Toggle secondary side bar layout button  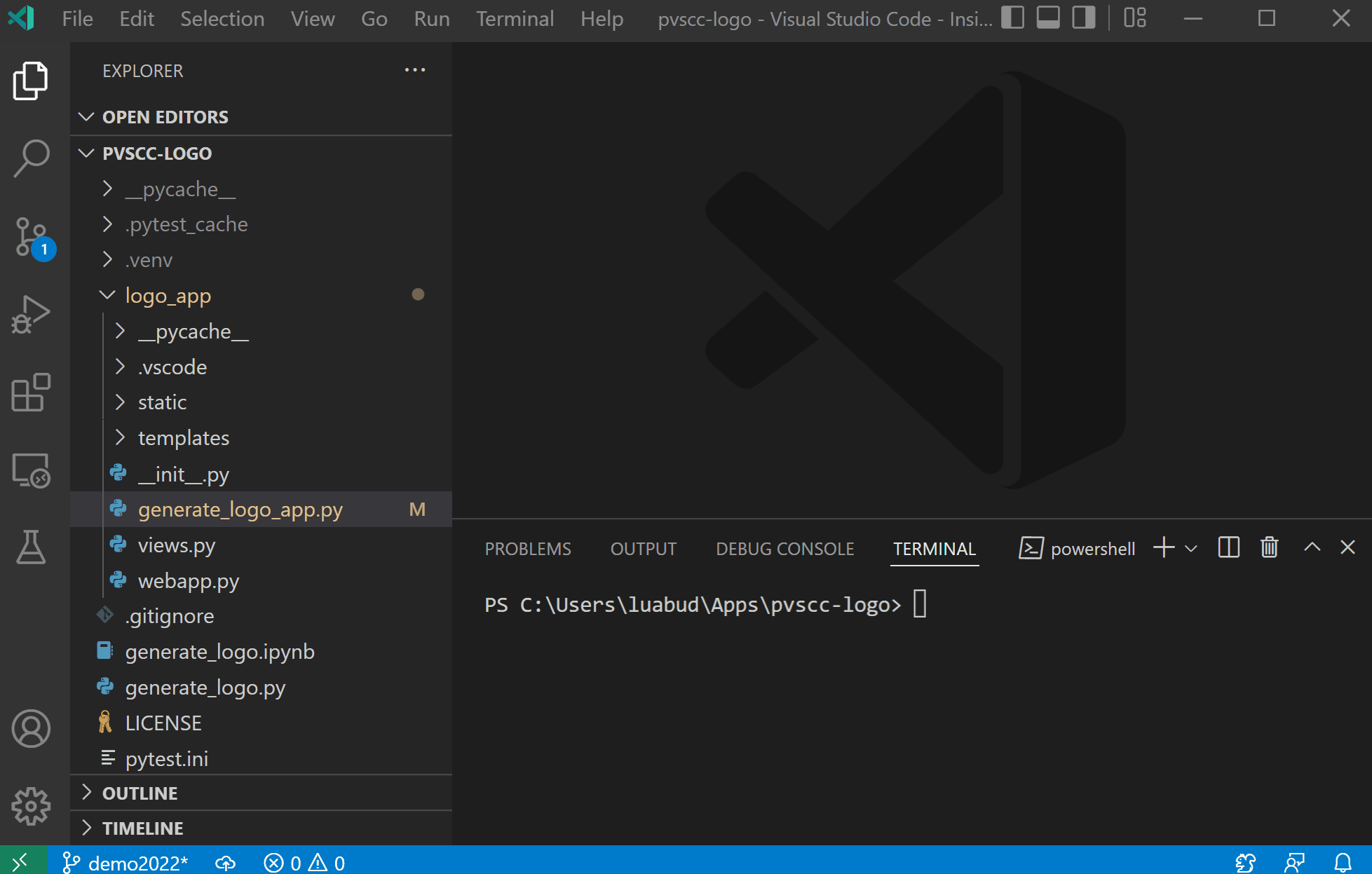[x=1084, y=18]
